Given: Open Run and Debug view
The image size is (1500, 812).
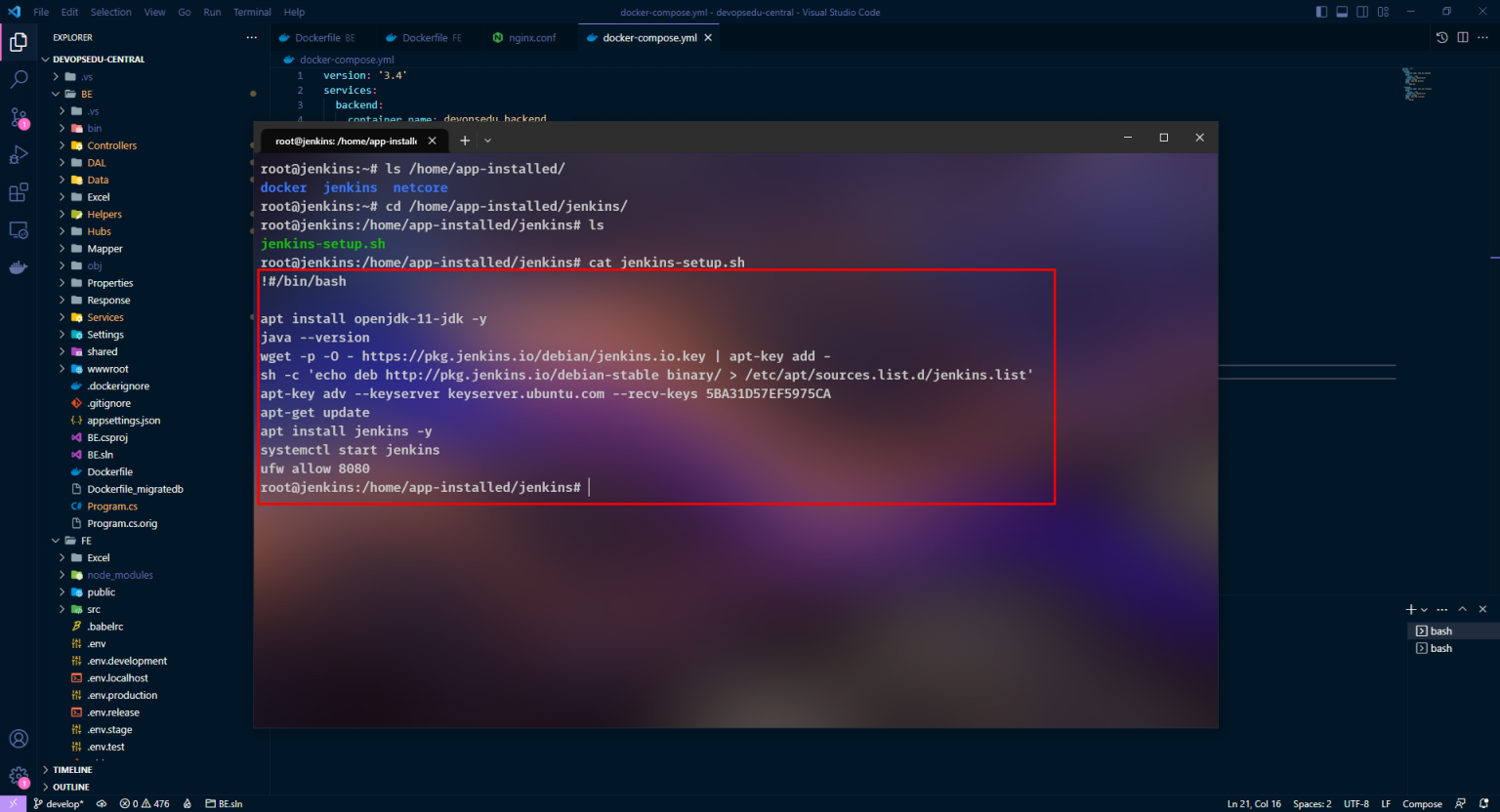Looking at the screenshot, I should pyautogui.click(x=19, y=155).
